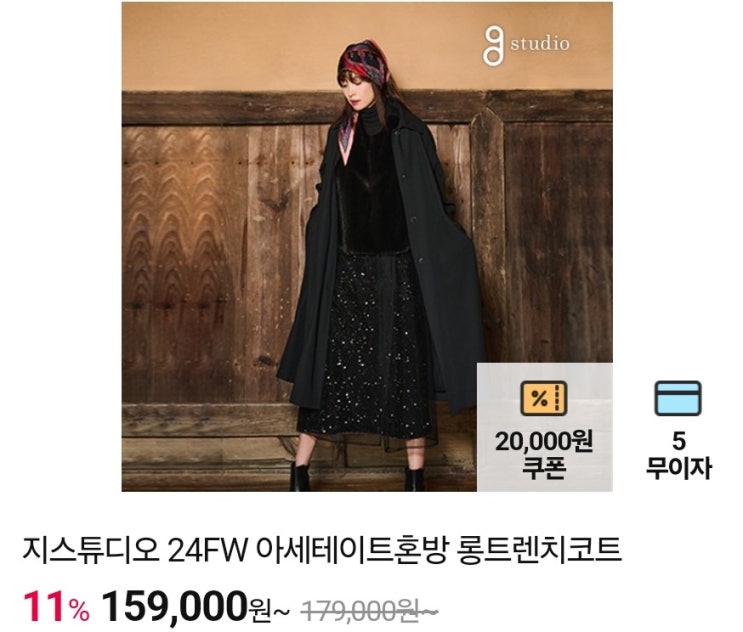Open the 지스튜디오 24FW 롱트렌치코트 product title
The width and height of the screenshot is (743, 632).
[322, 550]
